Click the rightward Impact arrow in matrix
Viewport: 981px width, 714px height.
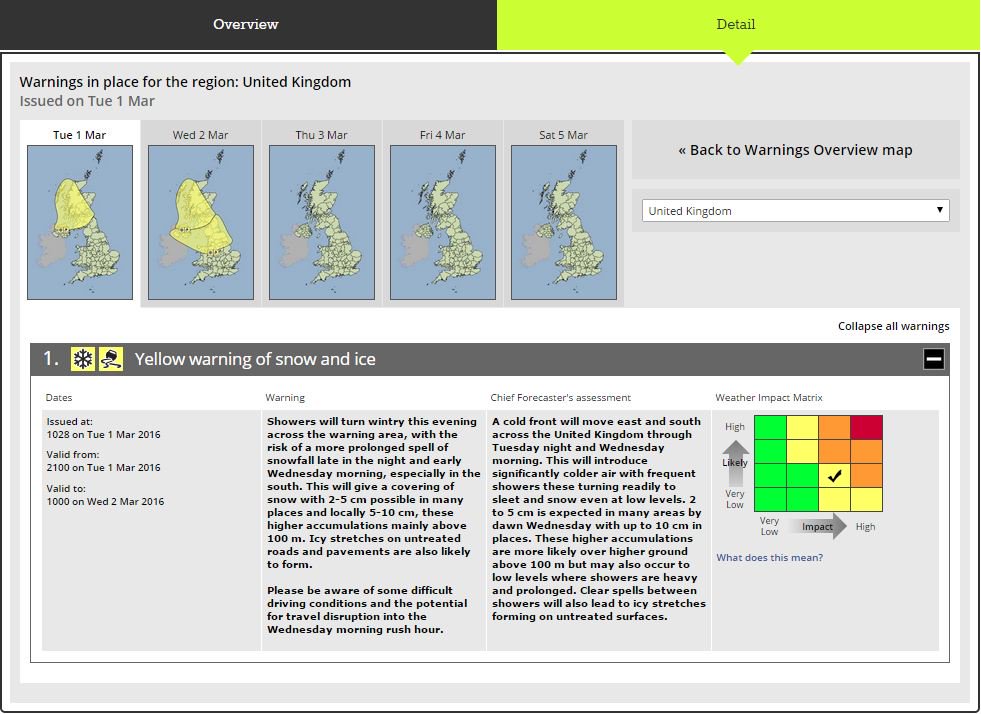pyautogui.click(x=818, y=526)
